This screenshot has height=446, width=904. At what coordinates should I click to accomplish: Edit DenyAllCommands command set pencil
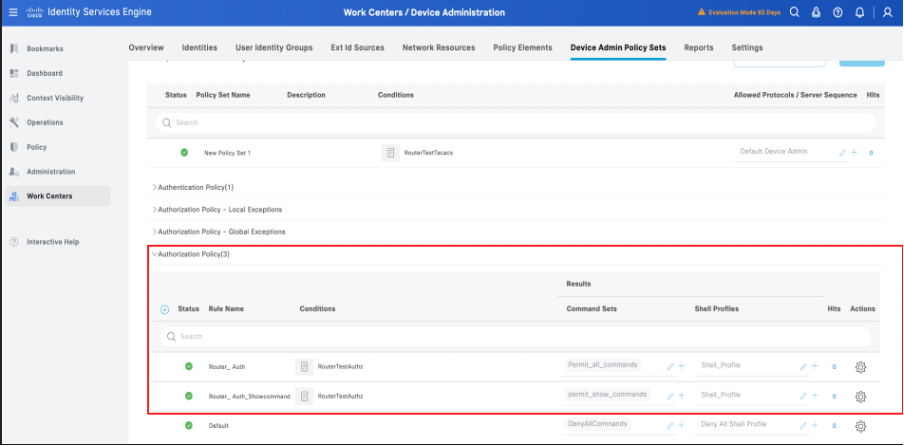pyautogui.click(x=670, y=426)
